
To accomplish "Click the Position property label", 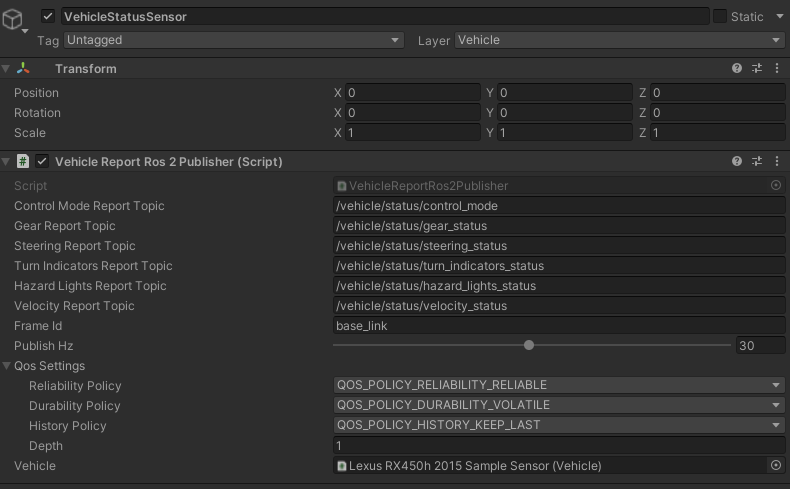I will click(x=36, y=93).
